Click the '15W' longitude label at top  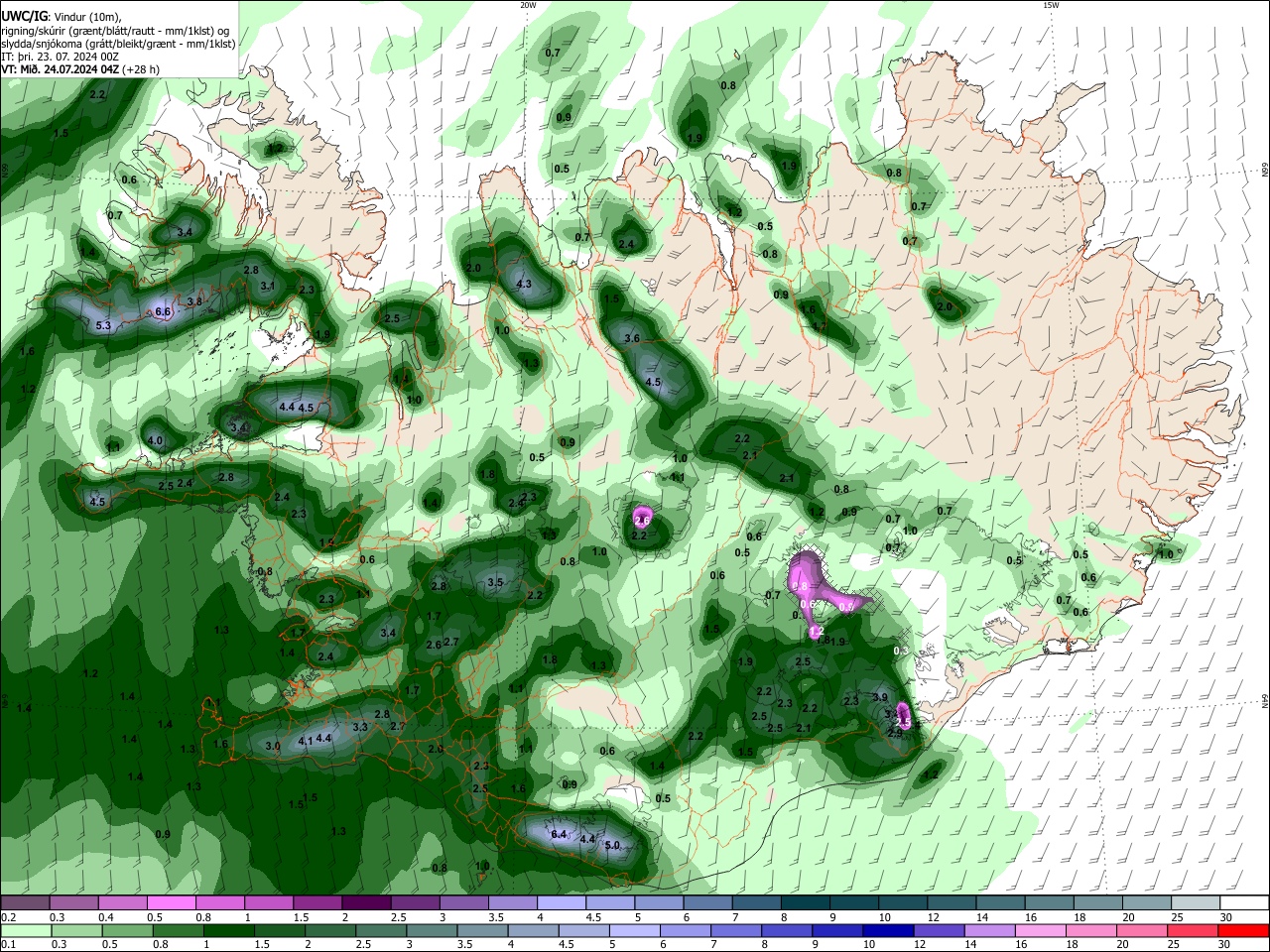(x=1051, y=5)
